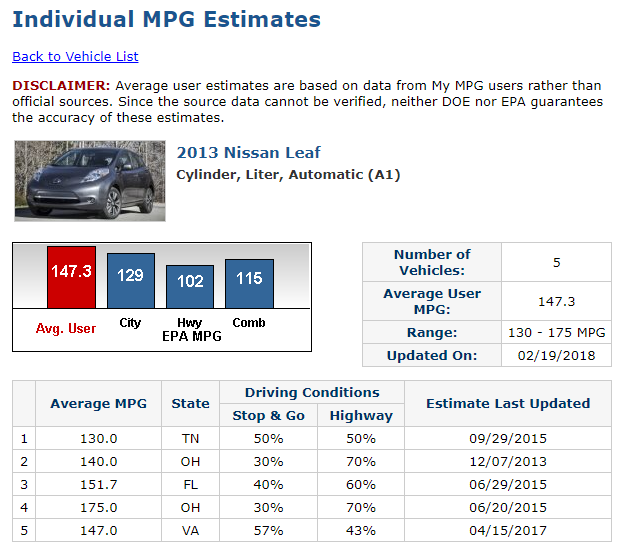Select the 130.0 average MPG cell
The height and width of the screenshot is (551, 622).
pos(98,438)
